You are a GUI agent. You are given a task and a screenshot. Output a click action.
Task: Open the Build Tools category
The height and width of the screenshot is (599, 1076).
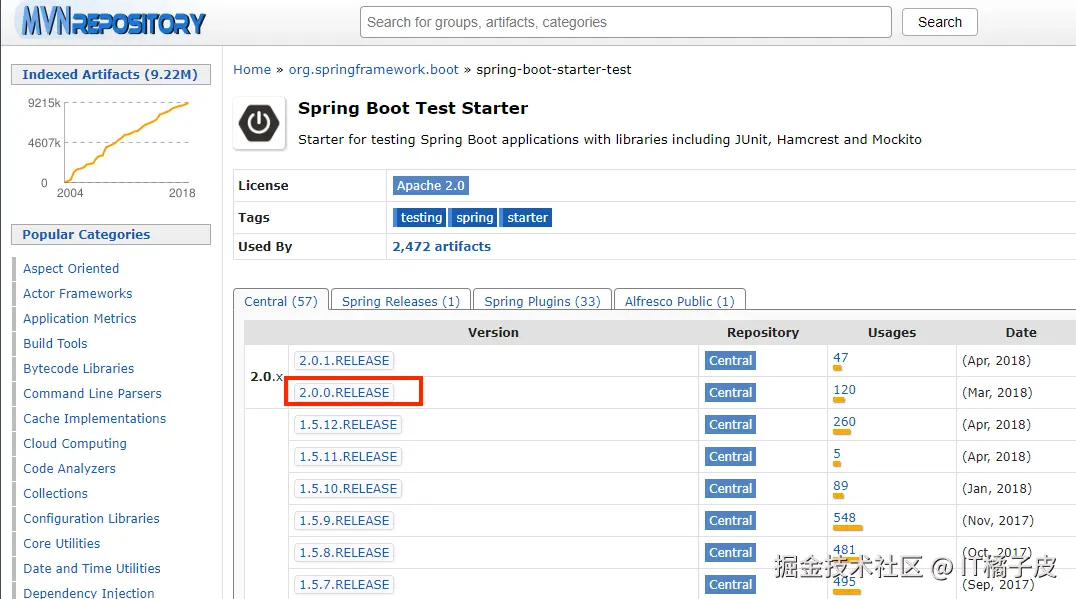pyautogui.click(x=55, y=344)
